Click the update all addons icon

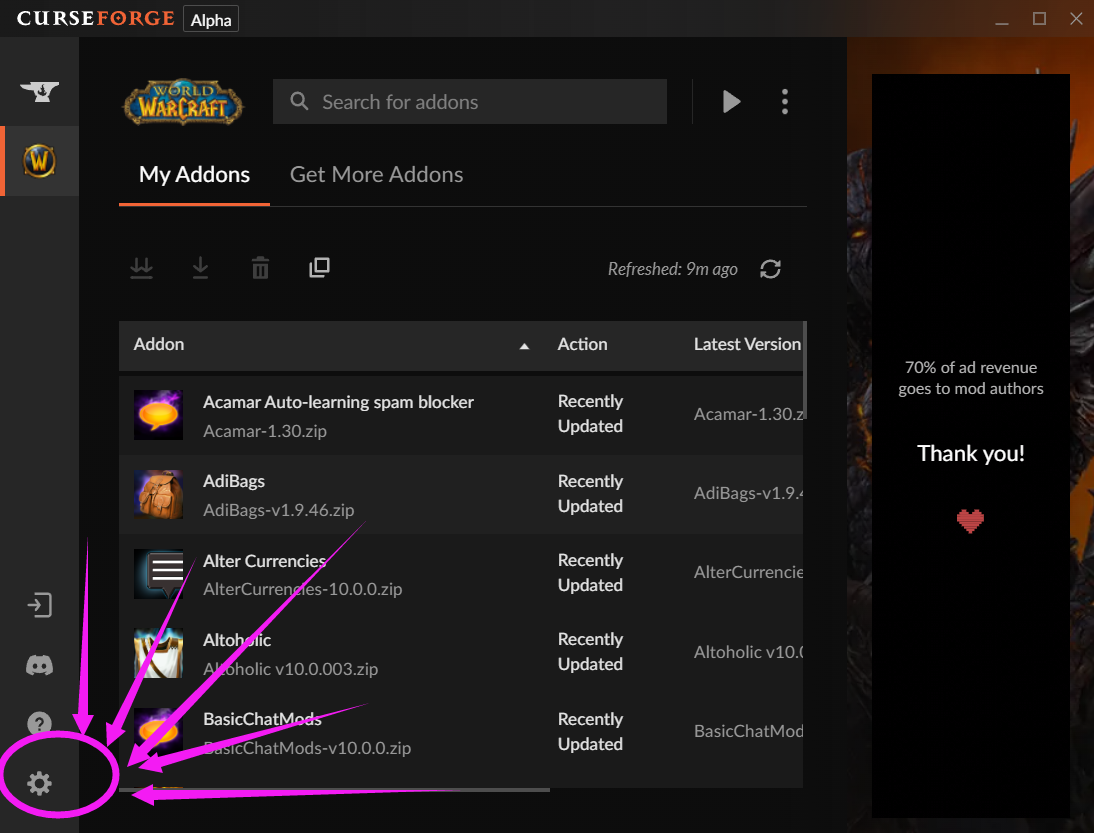(142, 268)
